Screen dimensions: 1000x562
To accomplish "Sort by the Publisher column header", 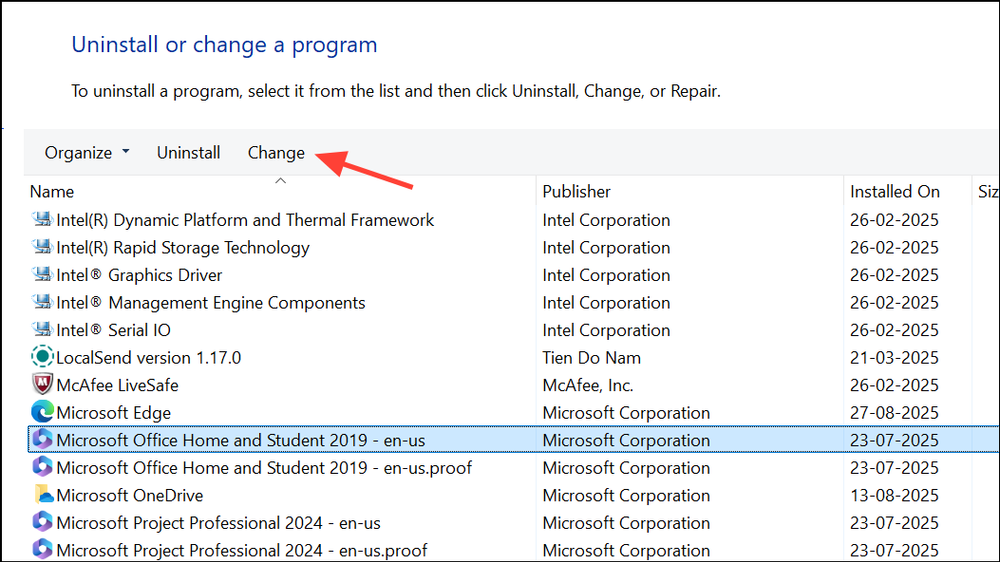I will 577,191.
